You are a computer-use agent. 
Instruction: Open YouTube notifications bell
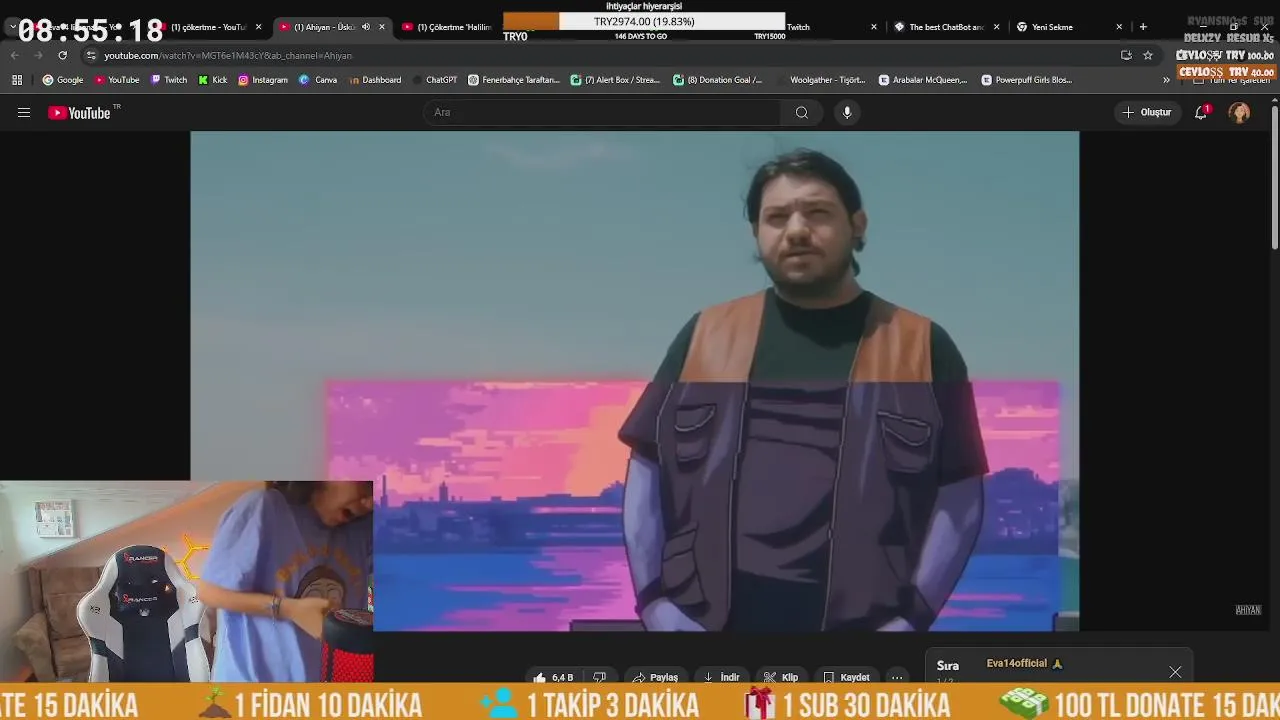click(x=1201, y=113)
